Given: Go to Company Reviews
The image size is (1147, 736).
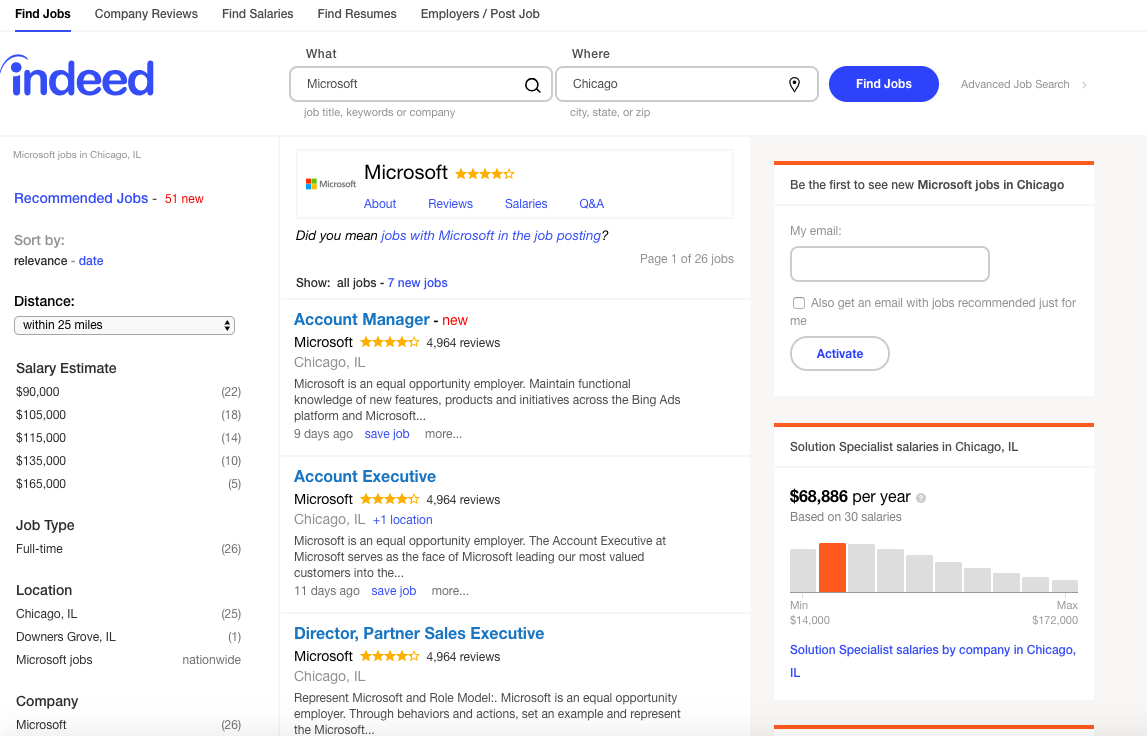Looking at the screenshot, I should tap(146, 14).
